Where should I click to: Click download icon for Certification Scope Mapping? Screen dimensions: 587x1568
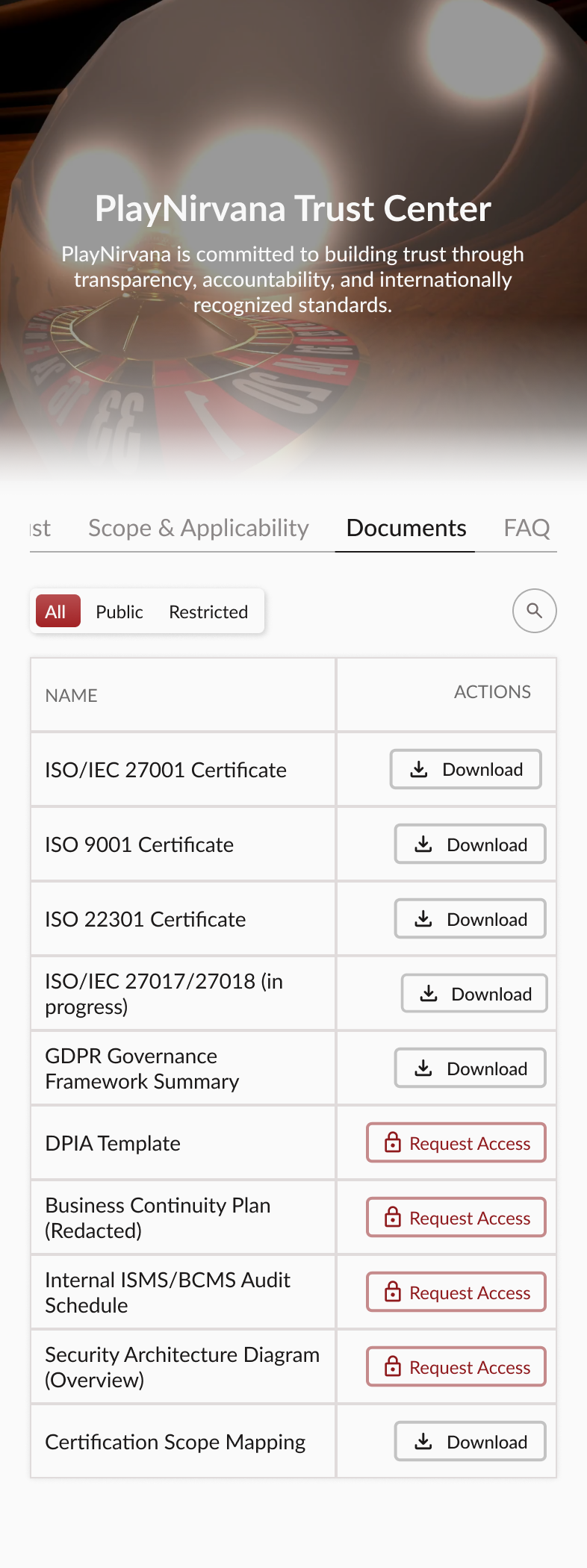423,1441
